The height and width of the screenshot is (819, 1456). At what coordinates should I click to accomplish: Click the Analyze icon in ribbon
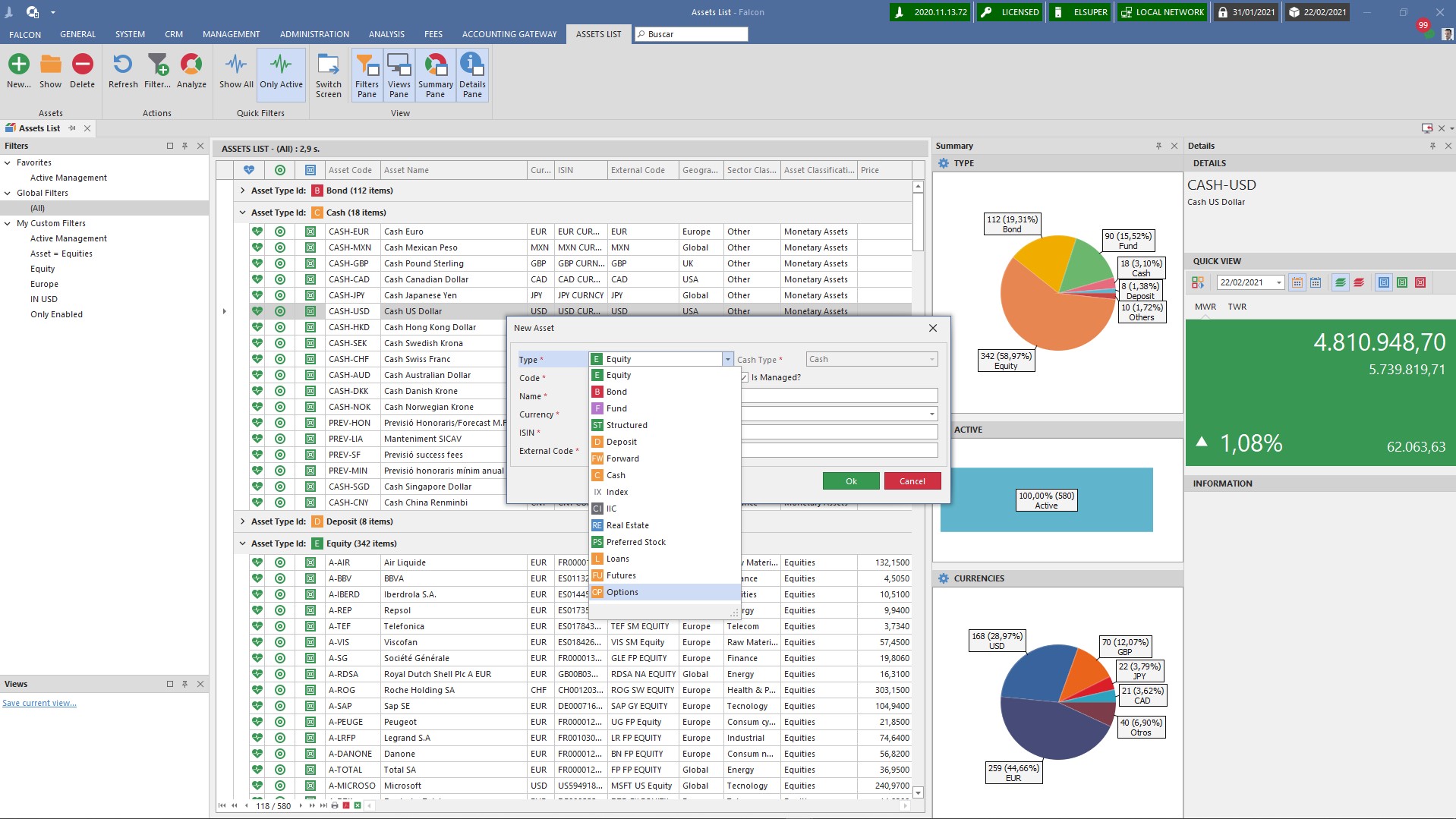coord(191,65)
